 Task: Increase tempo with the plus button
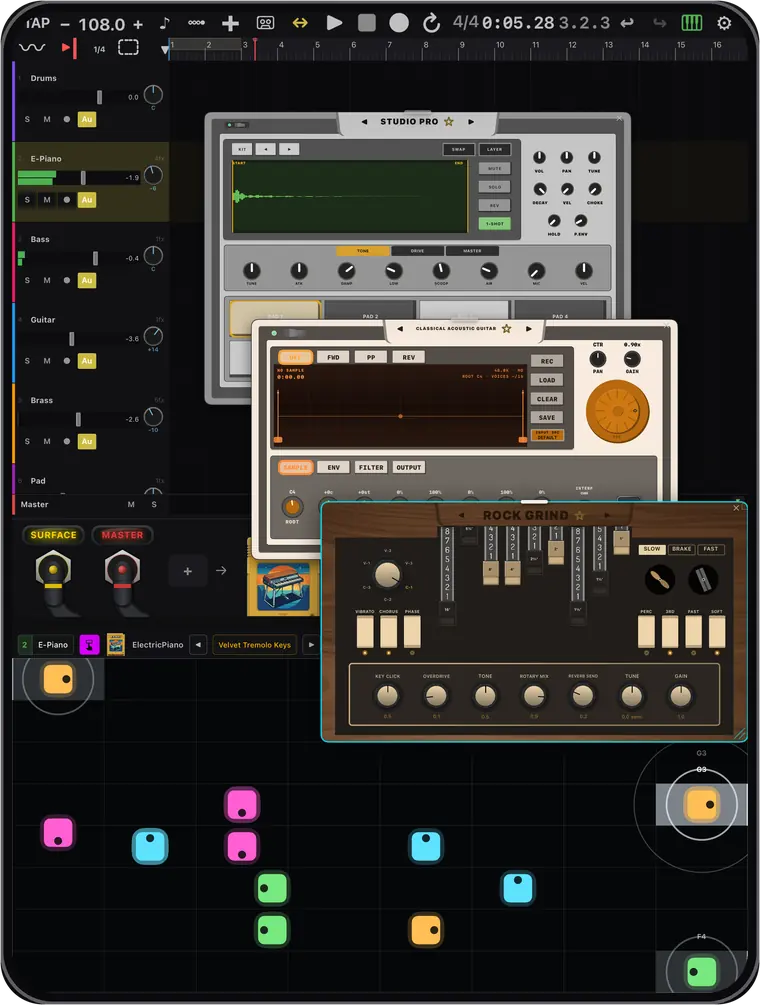click(x=138, y=24)
